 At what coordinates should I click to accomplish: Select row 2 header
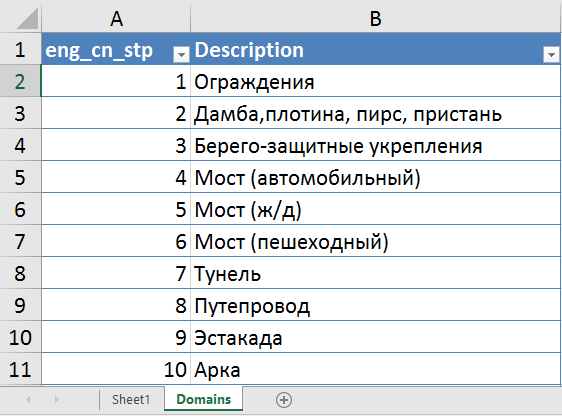click(x=20, y=81)
